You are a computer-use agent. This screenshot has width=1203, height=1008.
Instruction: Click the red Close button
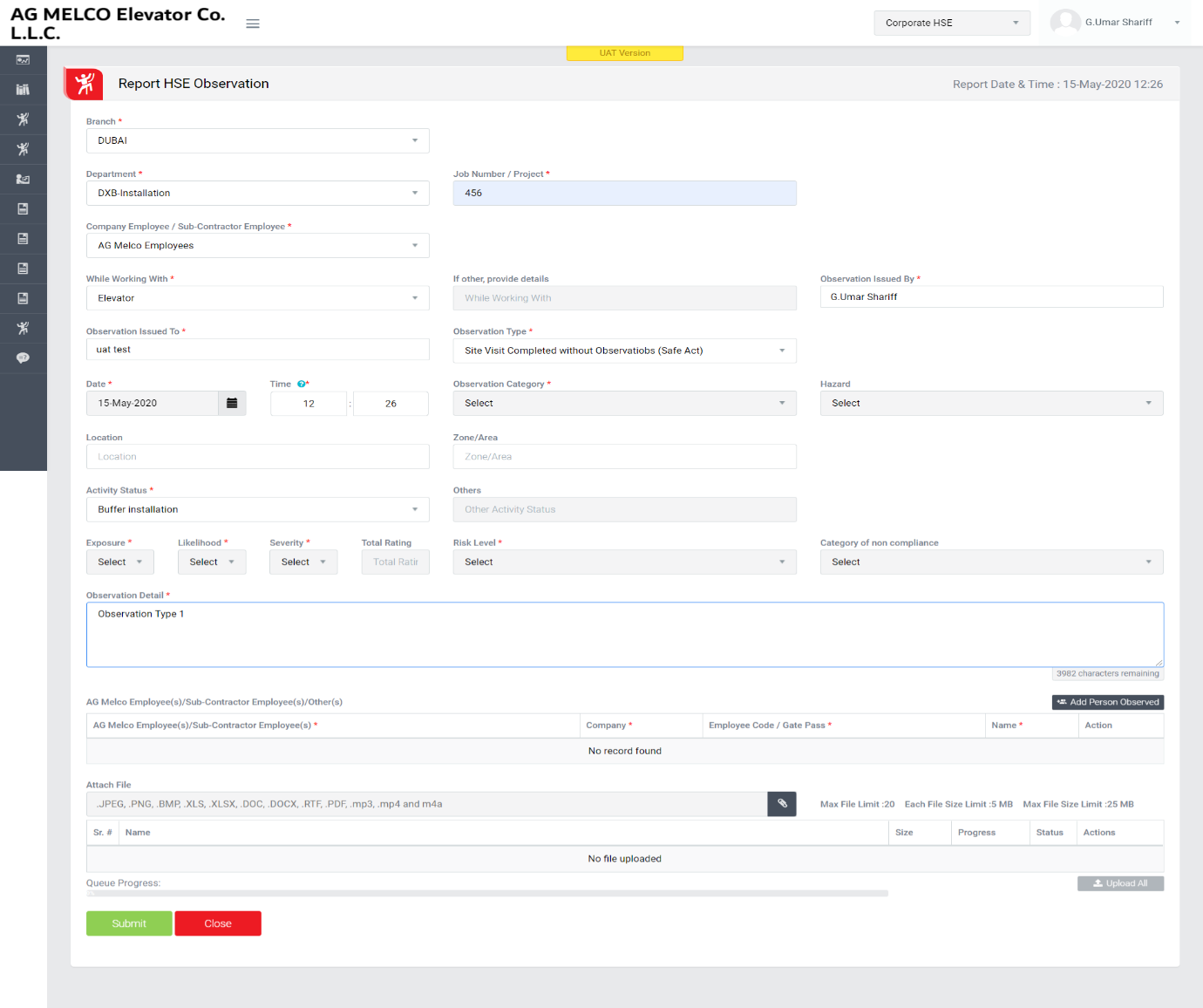tap(218, 923)
